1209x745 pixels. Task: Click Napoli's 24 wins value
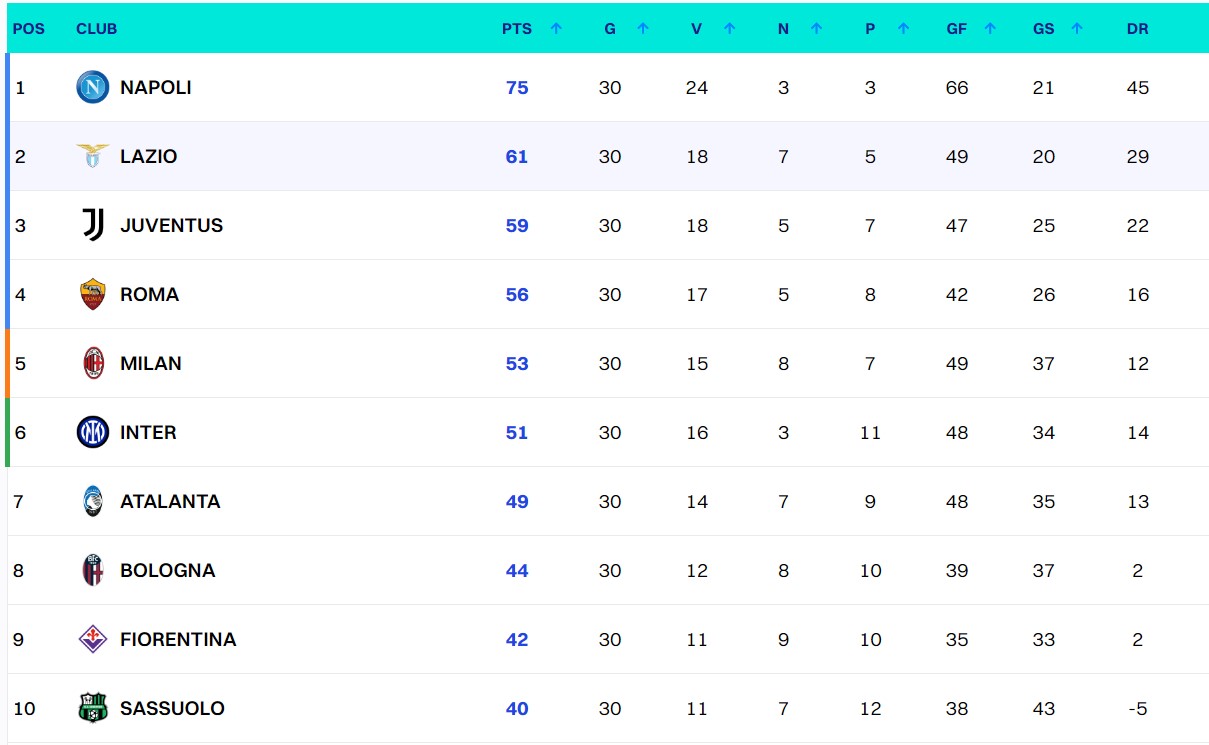pos(697,87)
